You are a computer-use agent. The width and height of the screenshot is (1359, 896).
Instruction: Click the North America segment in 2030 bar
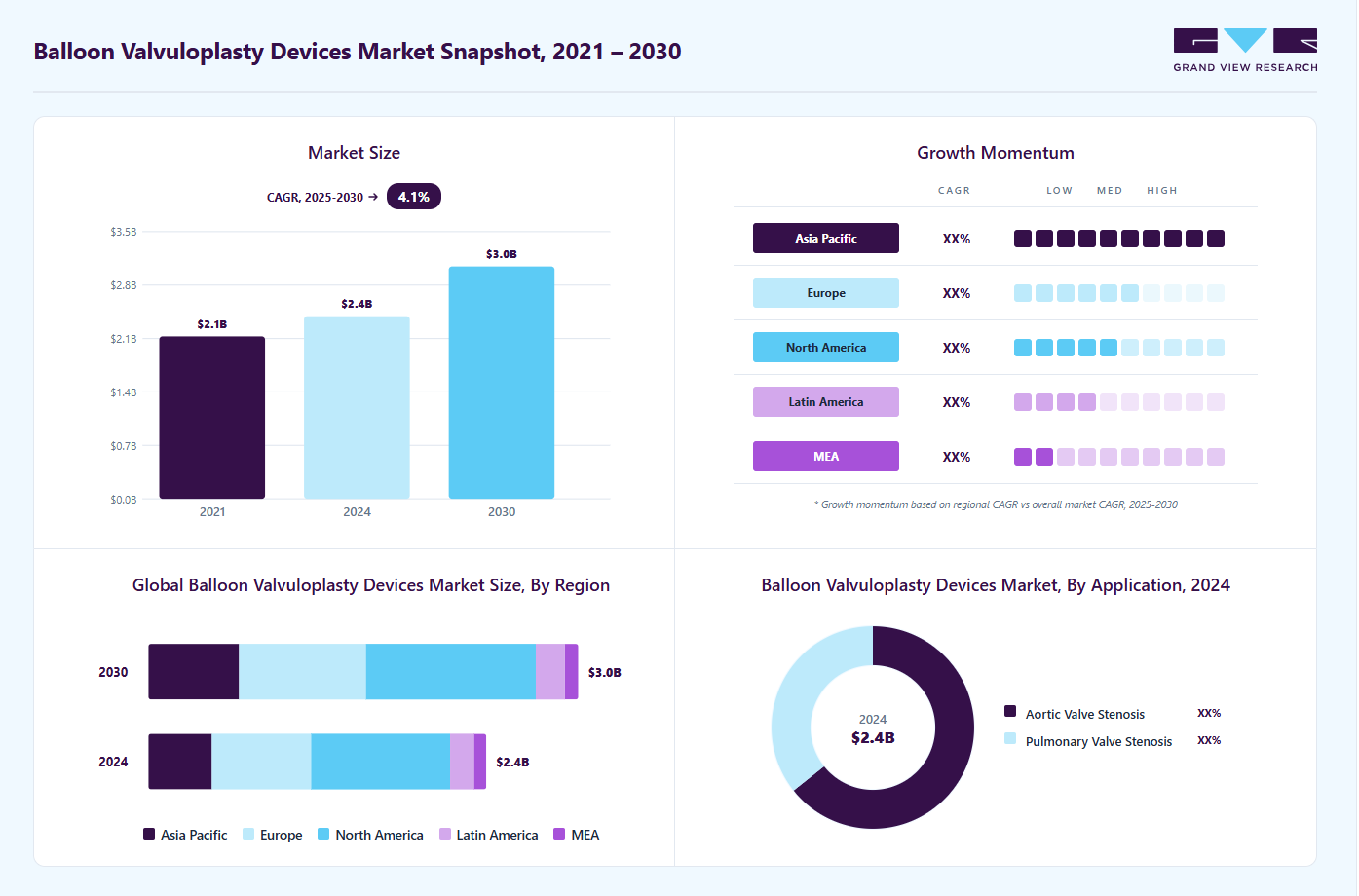click(x=451, y=672)
